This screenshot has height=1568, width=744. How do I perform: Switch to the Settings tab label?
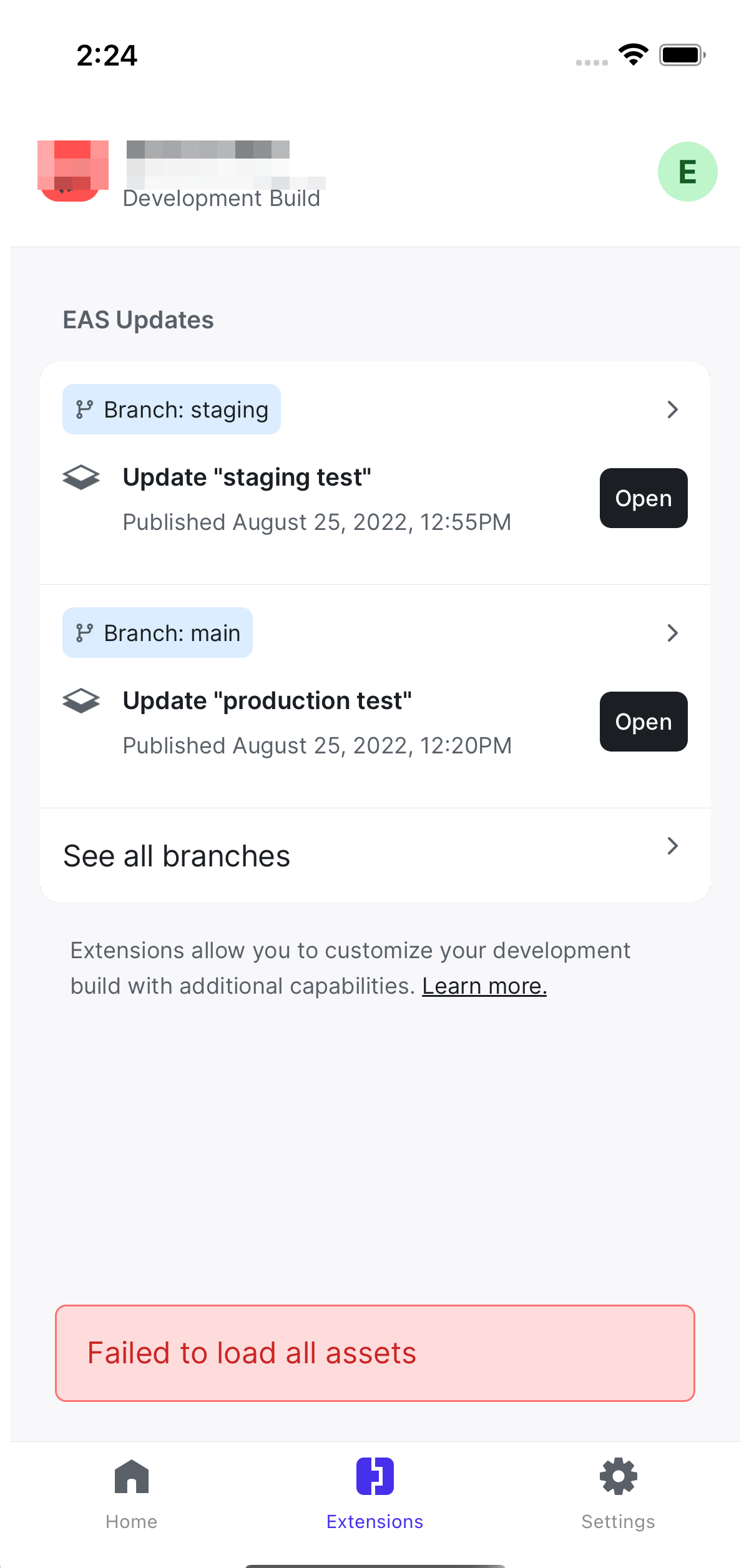[x=618, y=1522]
